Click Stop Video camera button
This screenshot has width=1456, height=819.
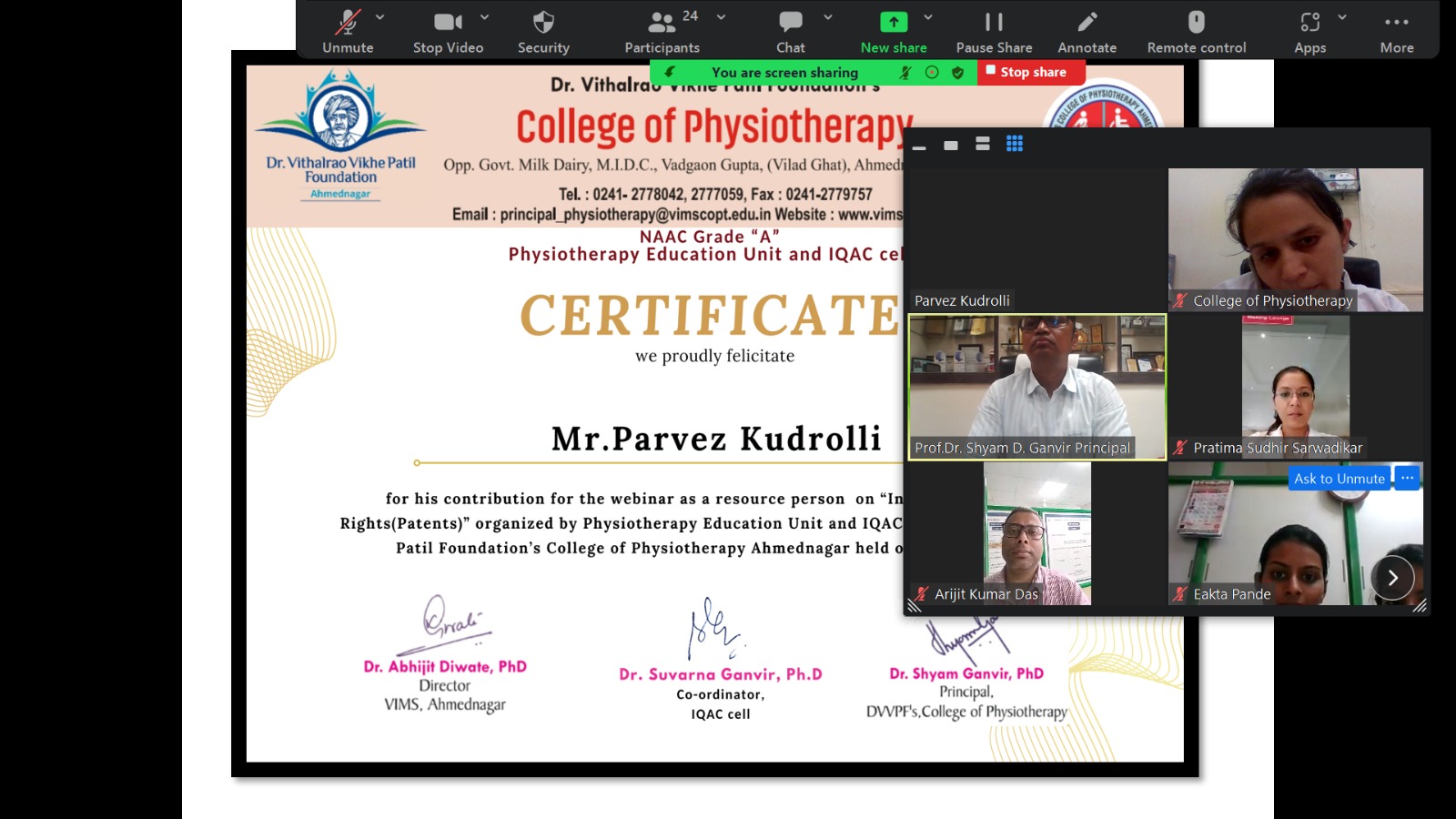coord(448,31)
